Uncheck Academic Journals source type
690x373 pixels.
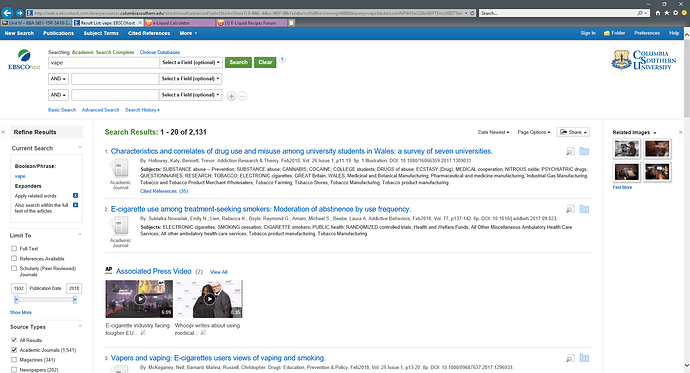pos(14,350)
